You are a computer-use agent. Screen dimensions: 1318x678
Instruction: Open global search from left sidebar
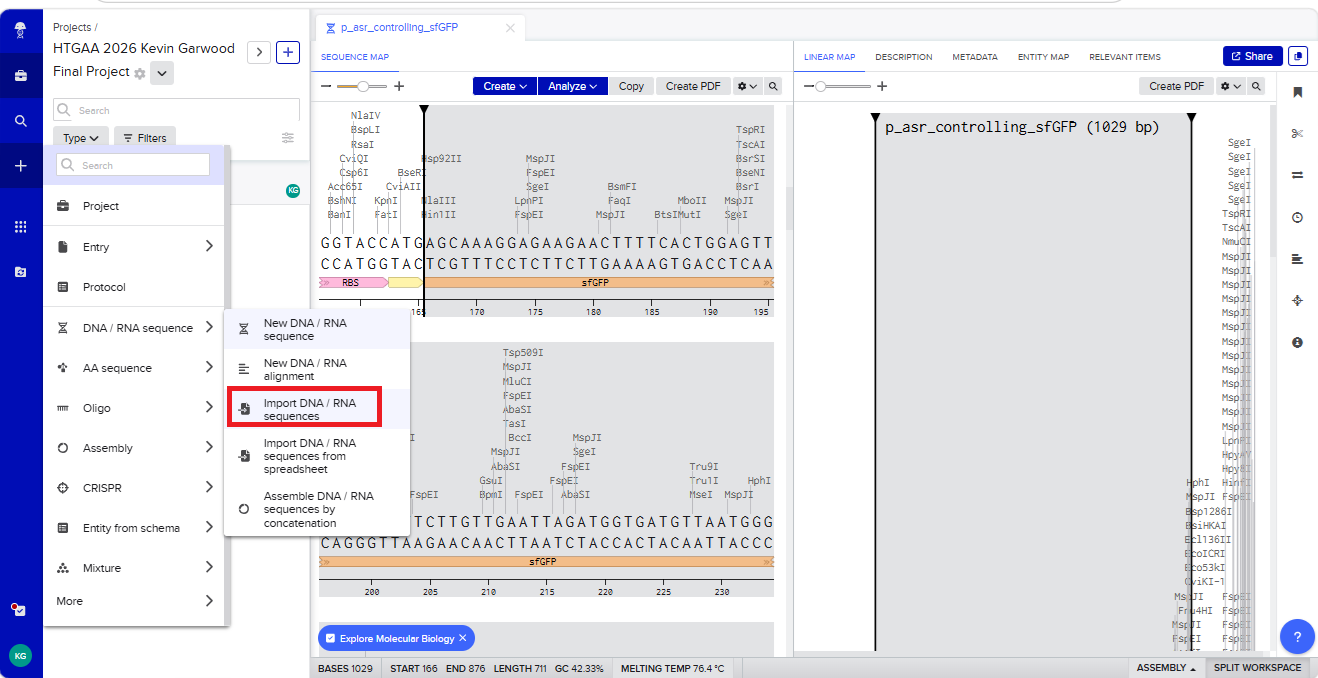(21, 121)
